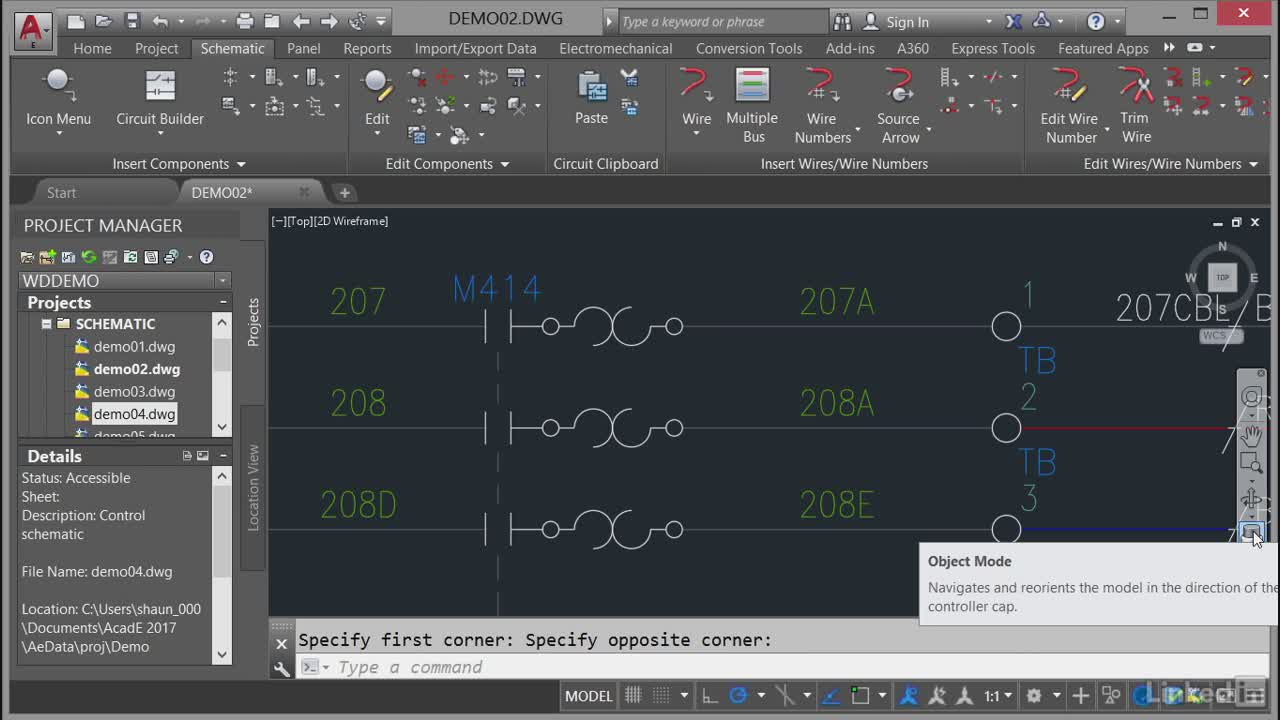Switch to the Start file tab

61,192
